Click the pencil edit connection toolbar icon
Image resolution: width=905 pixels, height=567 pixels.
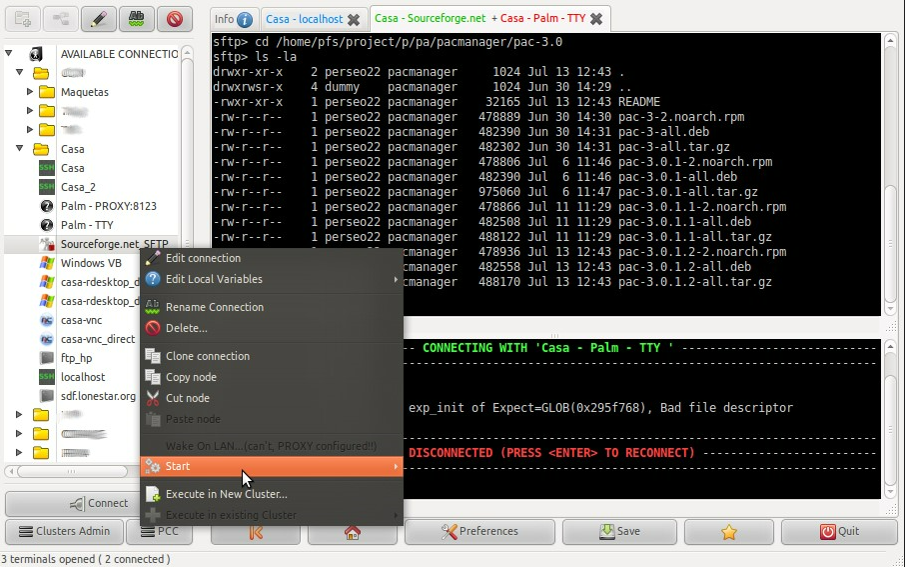(x=99, y=19)
